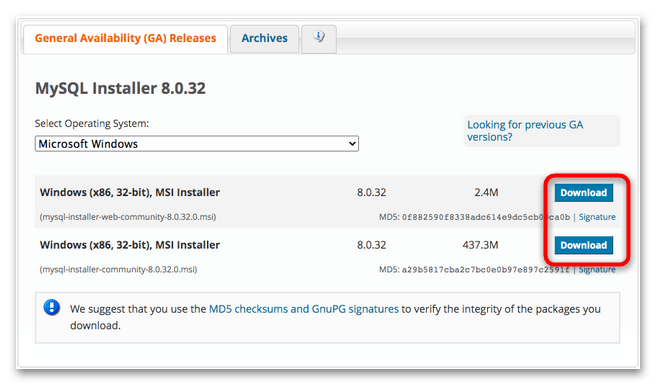Switch to the Archives tab
This screenshot has height=385, width=656.
coord(264,38)
